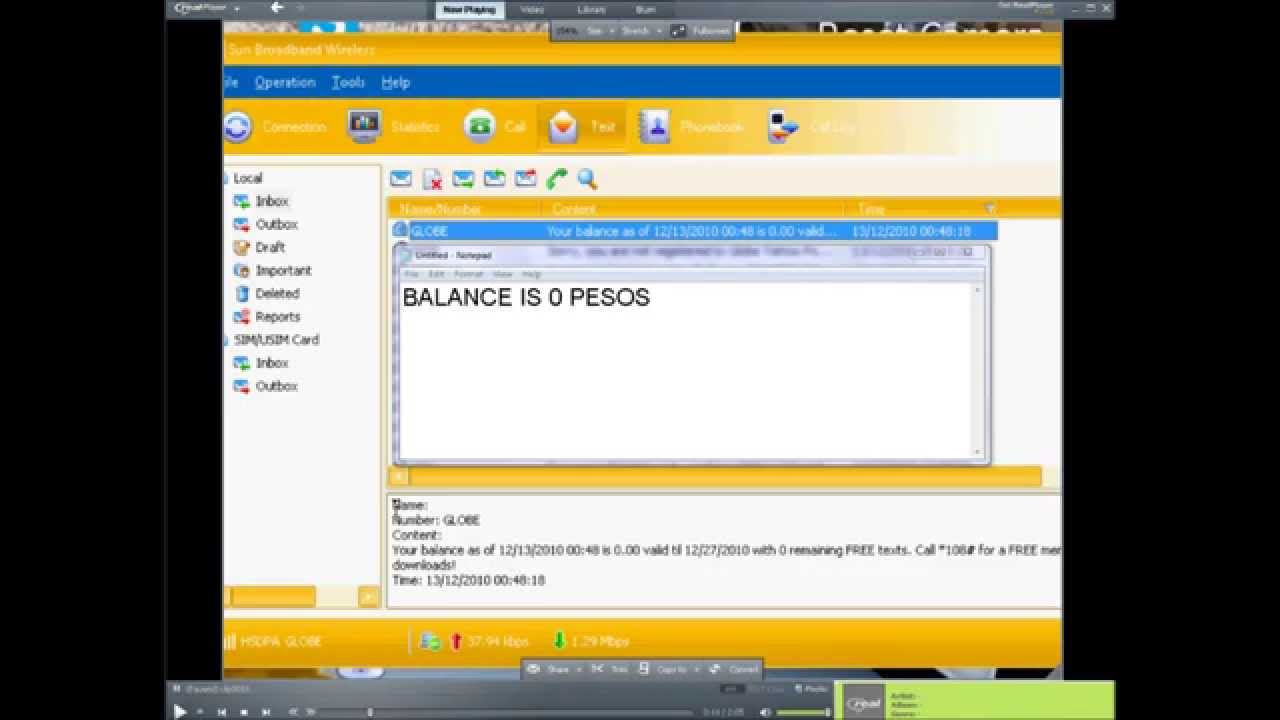Select Outbox under SIM/USIM Card
The width and height of the screenshot is (1280, 720).
click(x=276, y=386)
